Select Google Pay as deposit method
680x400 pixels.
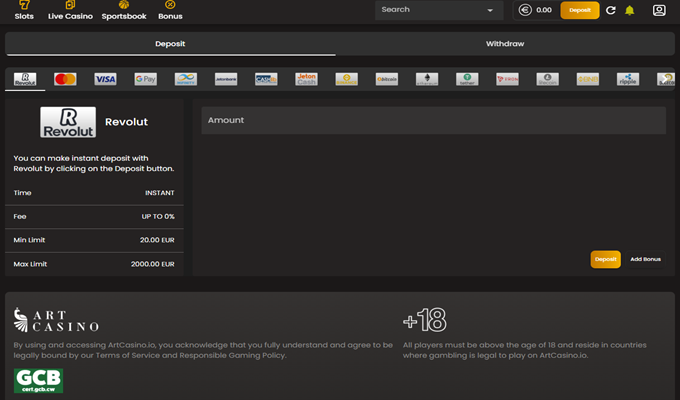145,79
